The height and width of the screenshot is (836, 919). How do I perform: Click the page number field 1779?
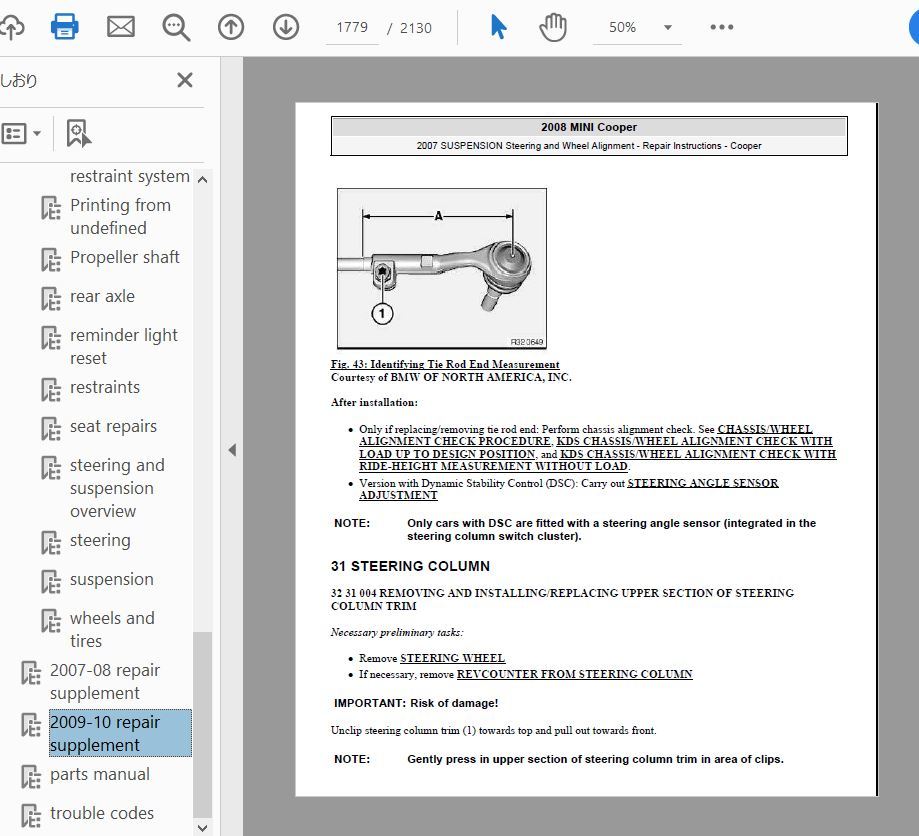pos(352,28)
